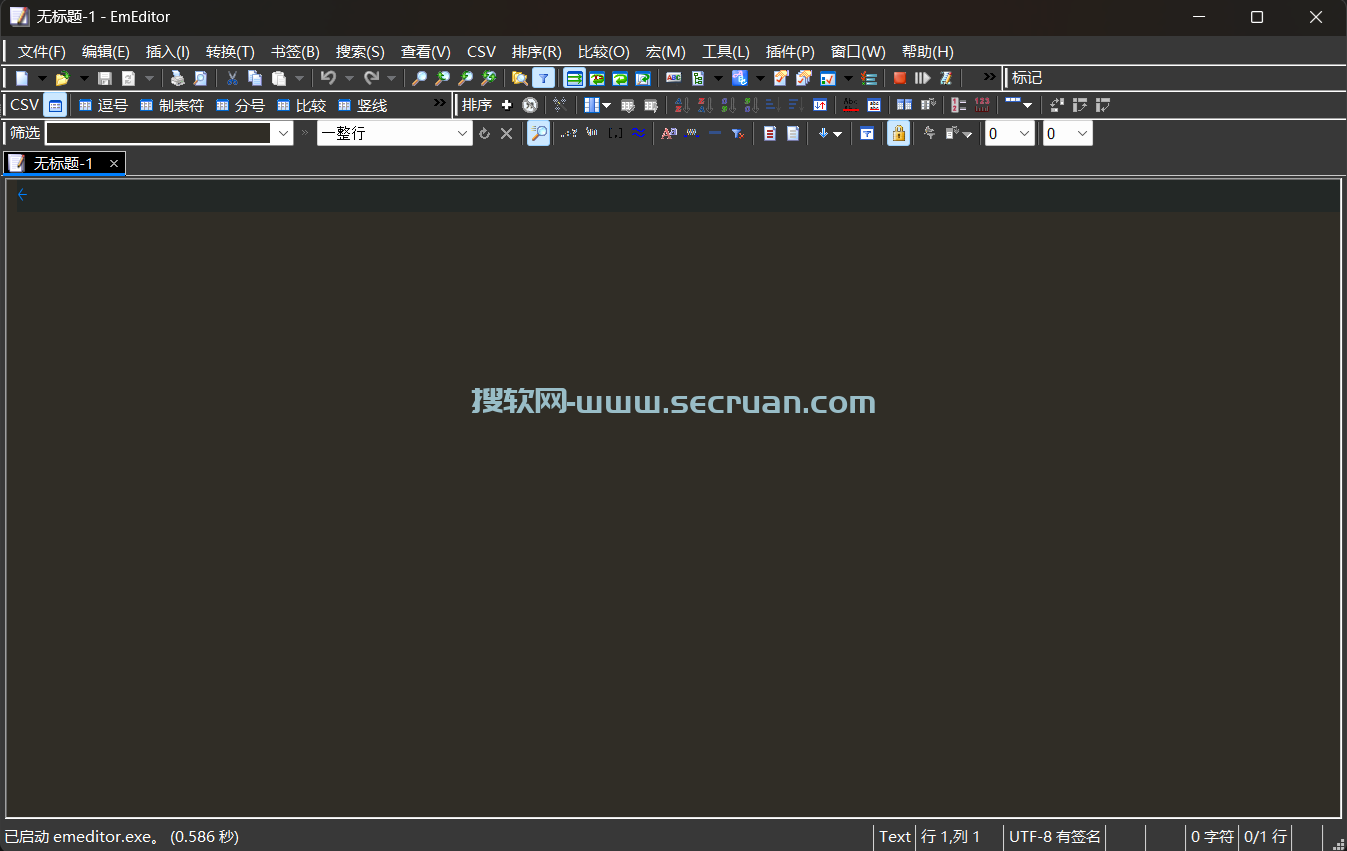Toggle the yellow padlock button

898,133
